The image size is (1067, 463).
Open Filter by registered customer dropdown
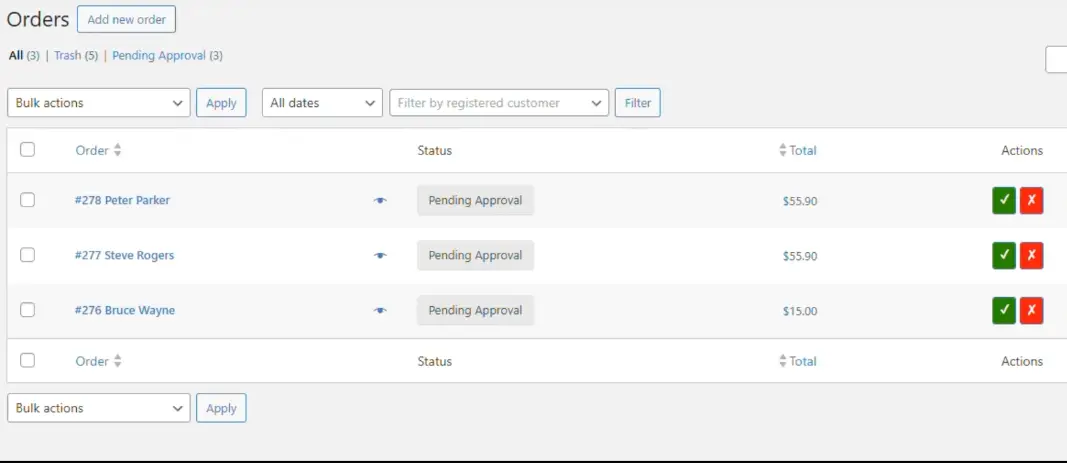tap(498, 103)
